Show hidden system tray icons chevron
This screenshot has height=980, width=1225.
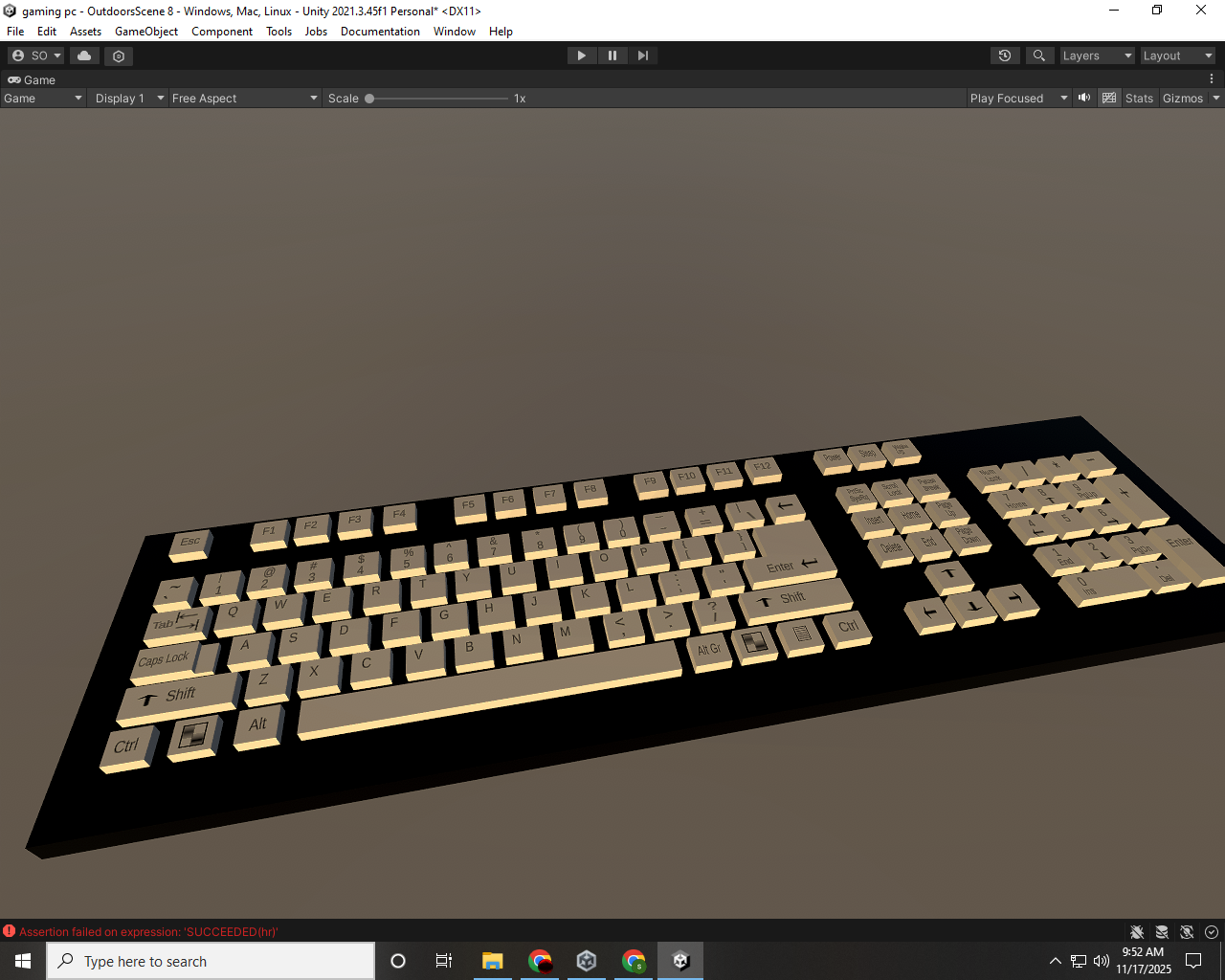coord(1055,961)
